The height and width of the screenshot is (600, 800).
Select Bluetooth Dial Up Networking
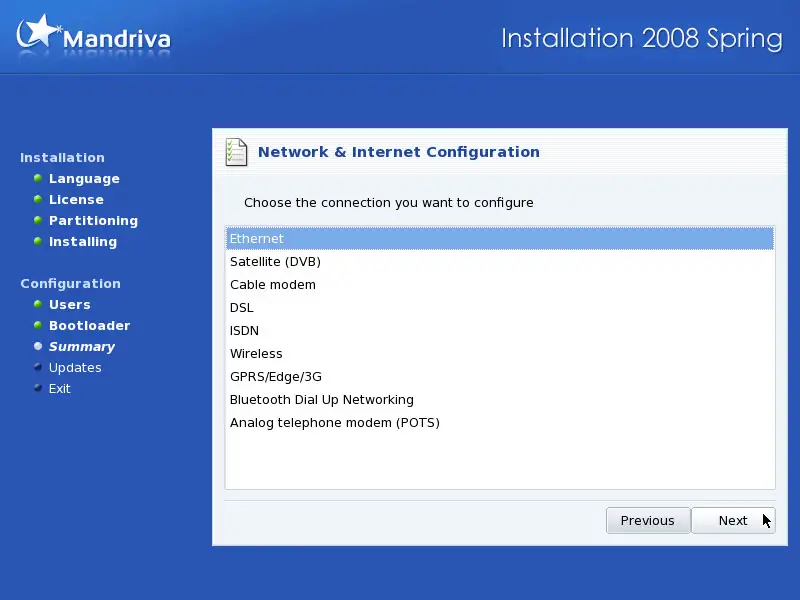499,399
